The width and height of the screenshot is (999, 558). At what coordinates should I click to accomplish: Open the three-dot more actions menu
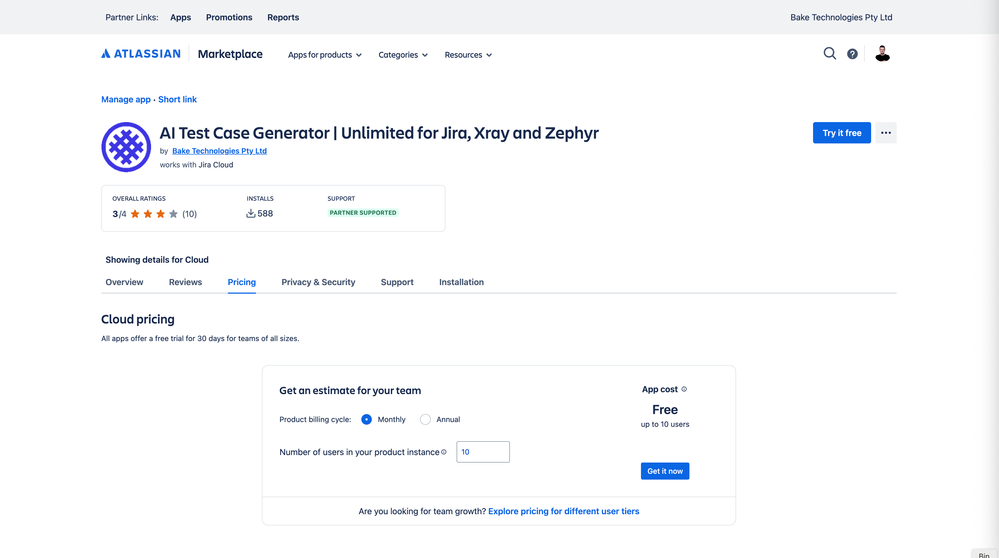coord(885,133)
